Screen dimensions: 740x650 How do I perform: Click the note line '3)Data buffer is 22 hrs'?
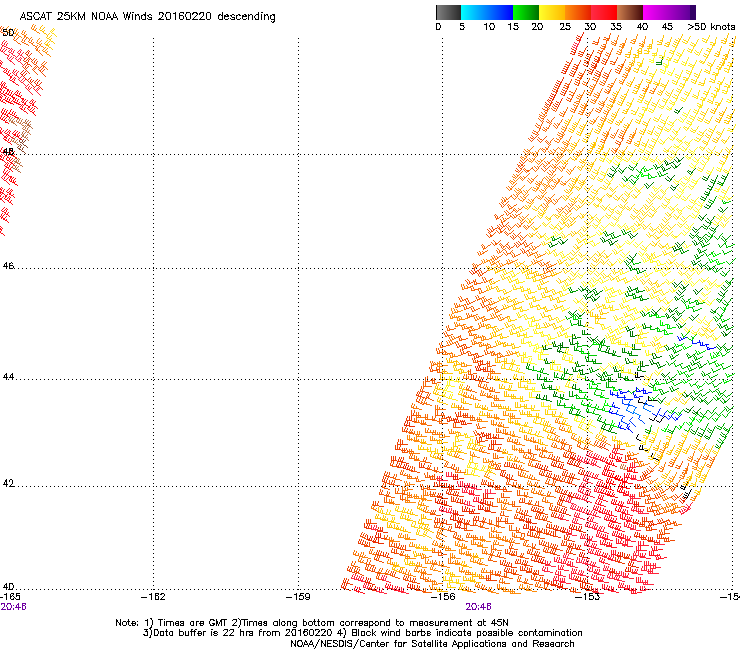362,633
